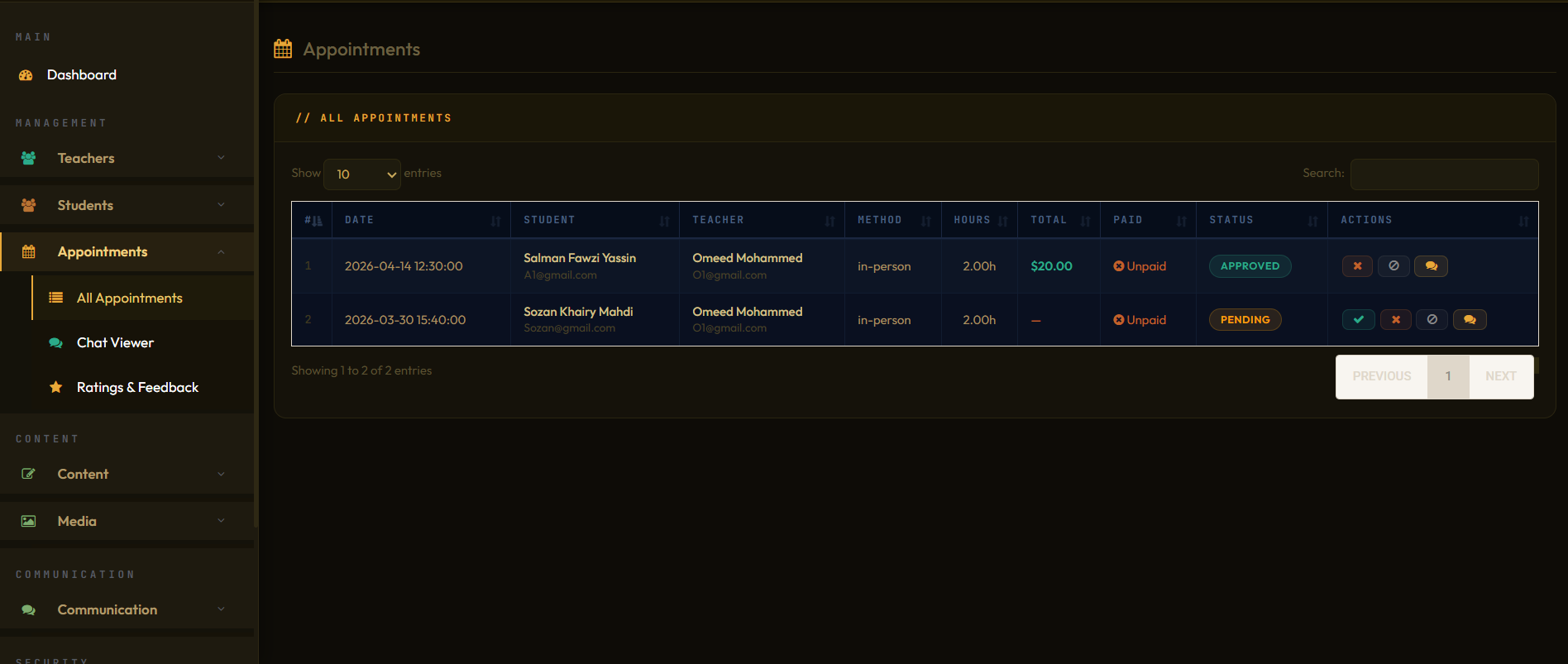The image size is (1568, 664).
Task: Open the chat icon for Sozan Khairy Mahdi's appointment
Action: coord(1470,320)
